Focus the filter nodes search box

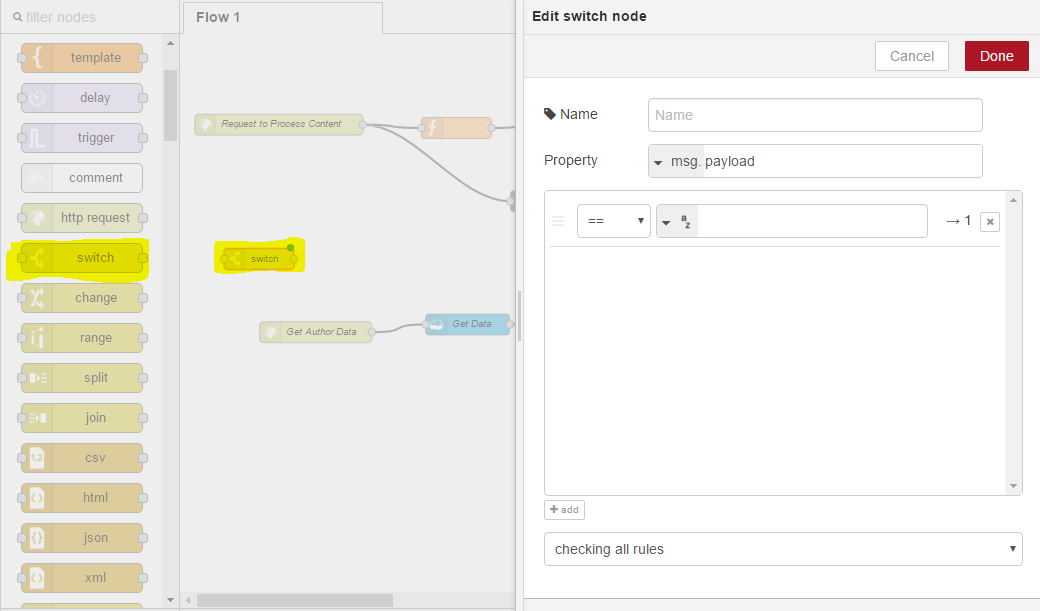(90, 17)
